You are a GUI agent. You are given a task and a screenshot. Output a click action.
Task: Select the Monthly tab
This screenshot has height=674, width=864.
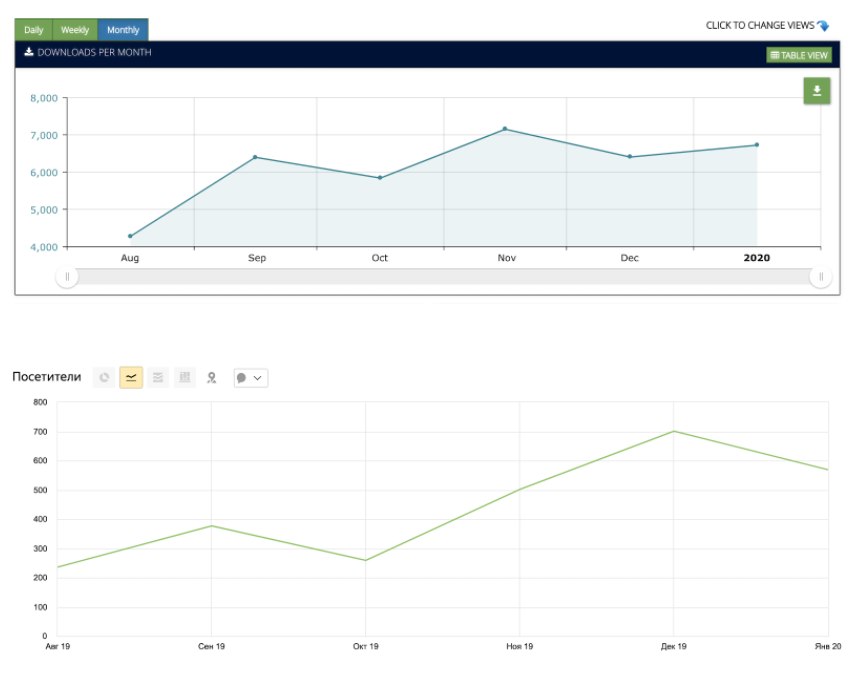(123, 30)
